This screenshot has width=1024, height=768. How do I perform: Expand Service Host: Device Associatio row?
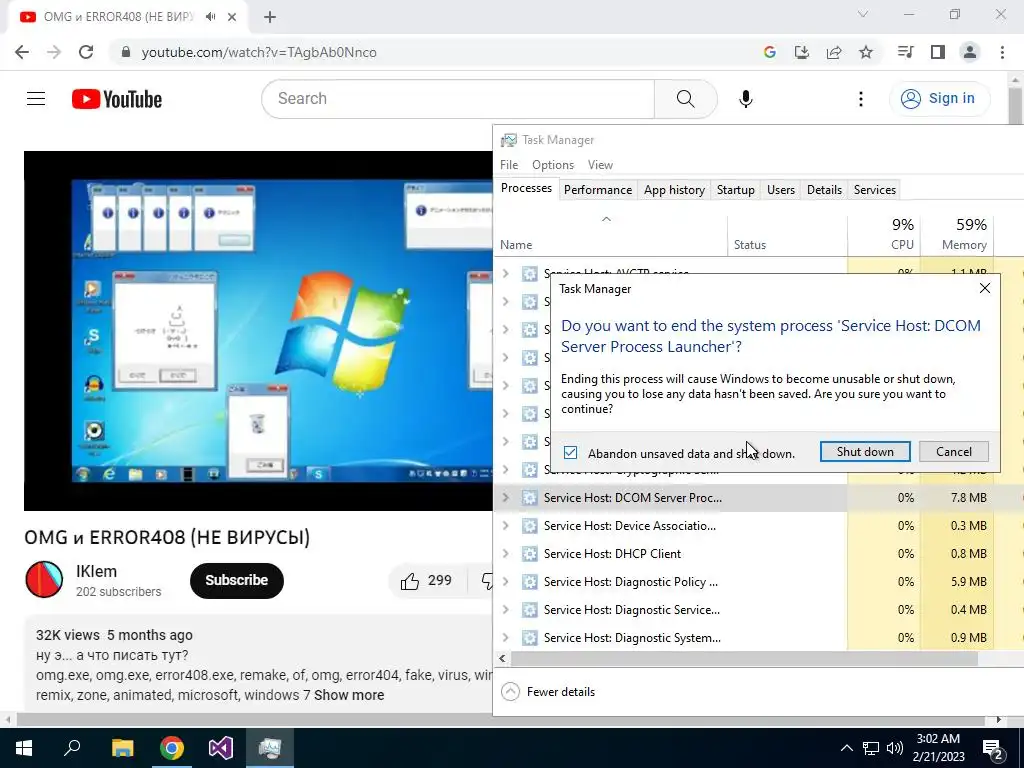click(x=505, y=526)
